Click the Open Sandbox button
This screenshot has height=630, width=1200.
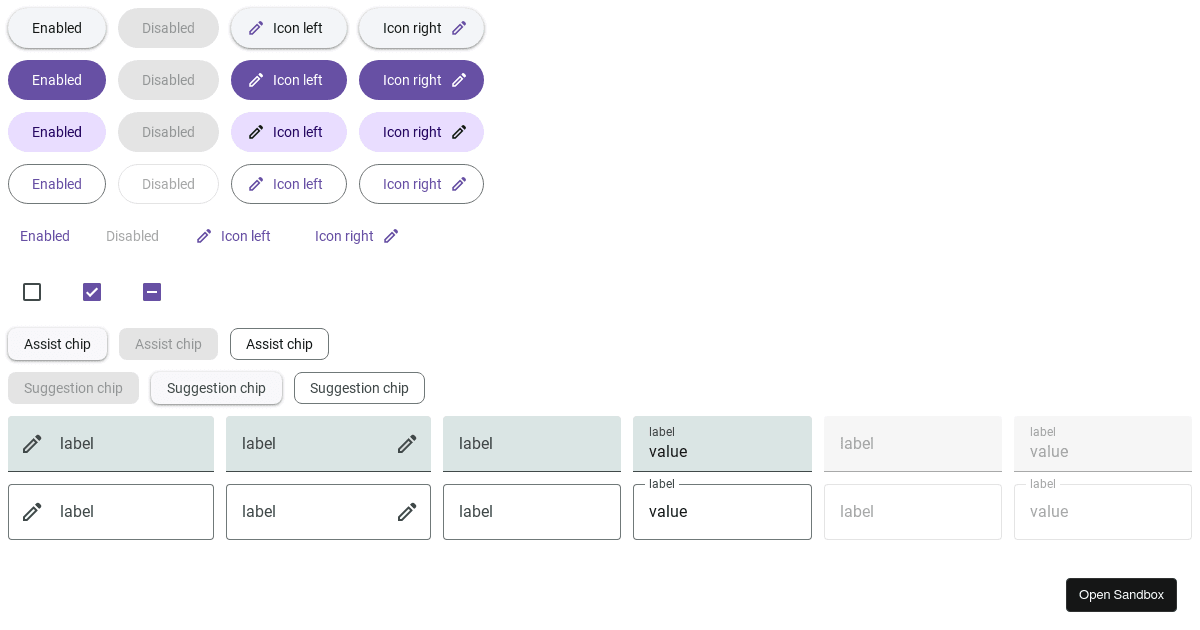(x=1121, y=595)
